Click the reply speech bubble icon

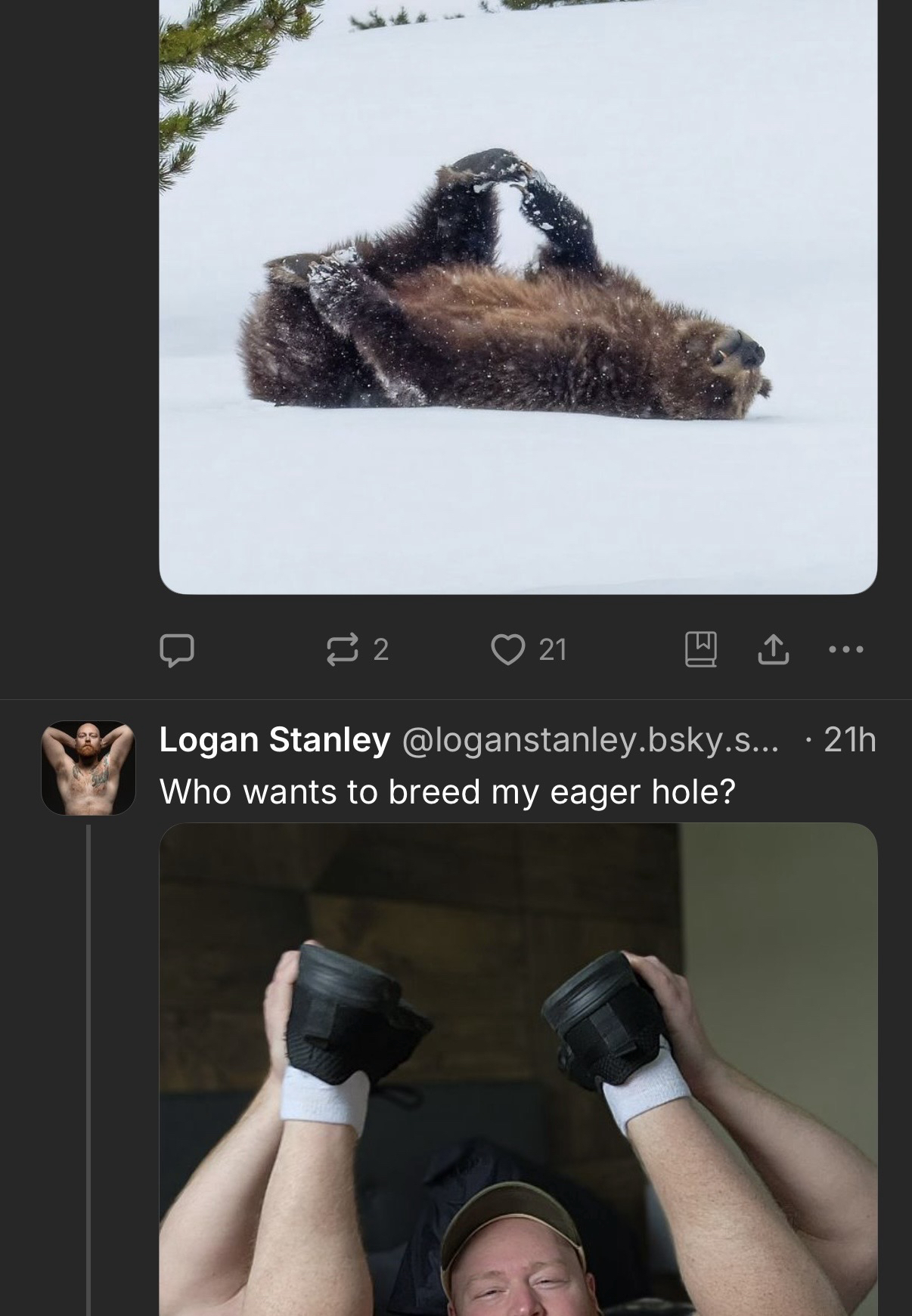177,649
